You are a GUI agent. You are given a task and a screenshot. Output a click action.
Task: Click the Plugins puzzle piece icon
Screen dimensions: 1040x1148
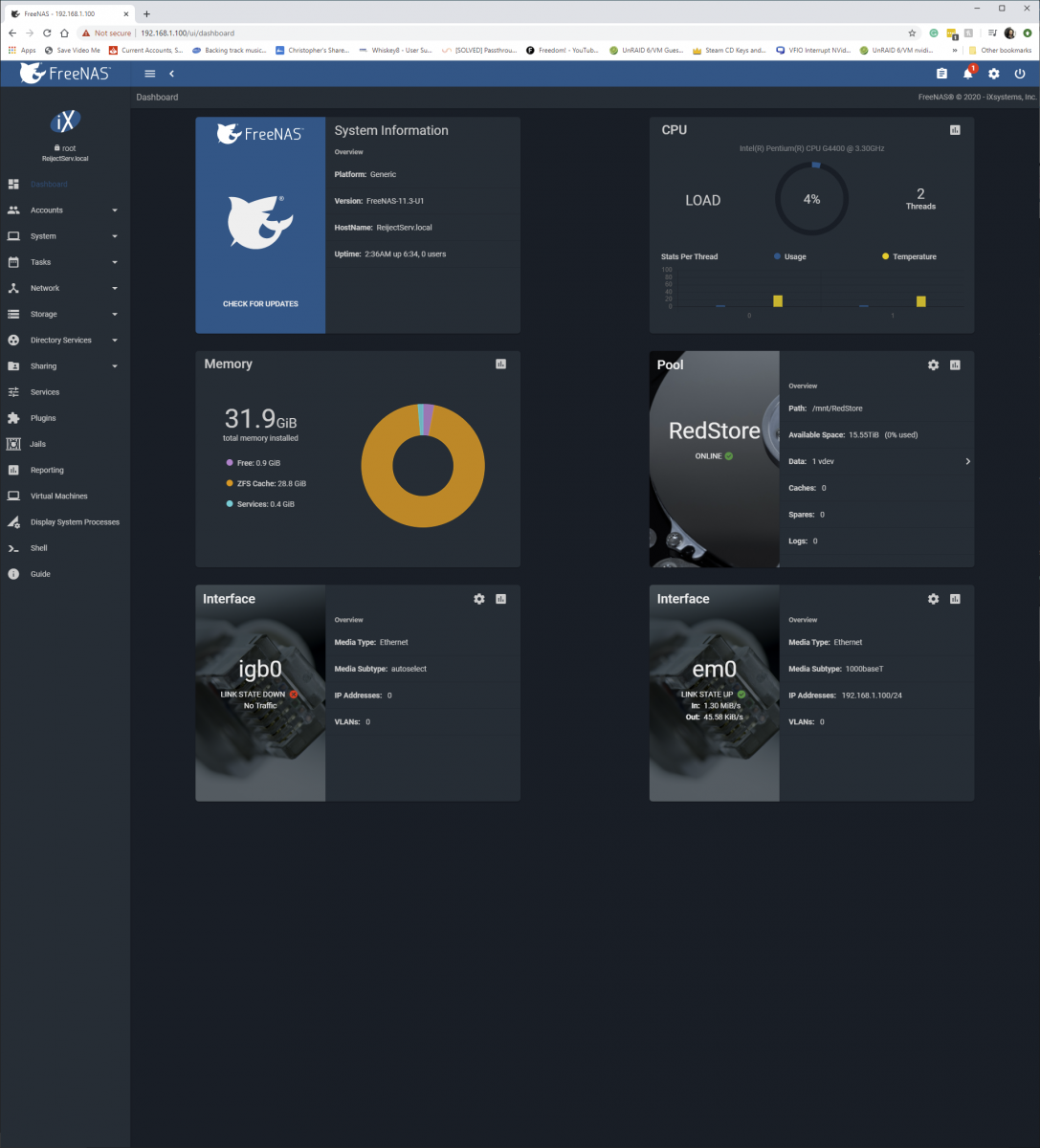point(13,418)
